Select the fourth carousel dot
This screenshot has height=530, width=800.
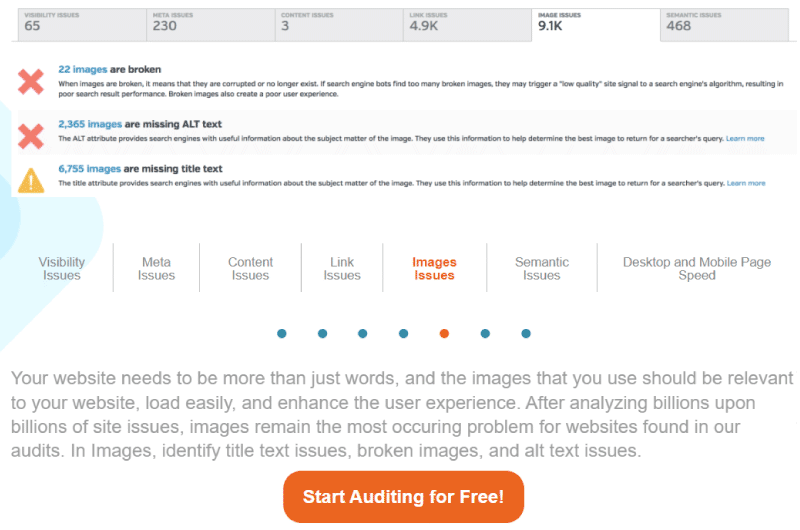click(404, 334)
